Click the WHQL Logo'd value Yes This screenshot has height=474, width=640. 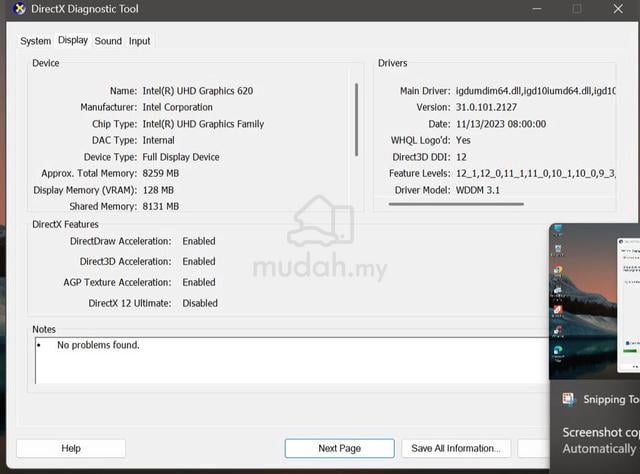(463, 140)
